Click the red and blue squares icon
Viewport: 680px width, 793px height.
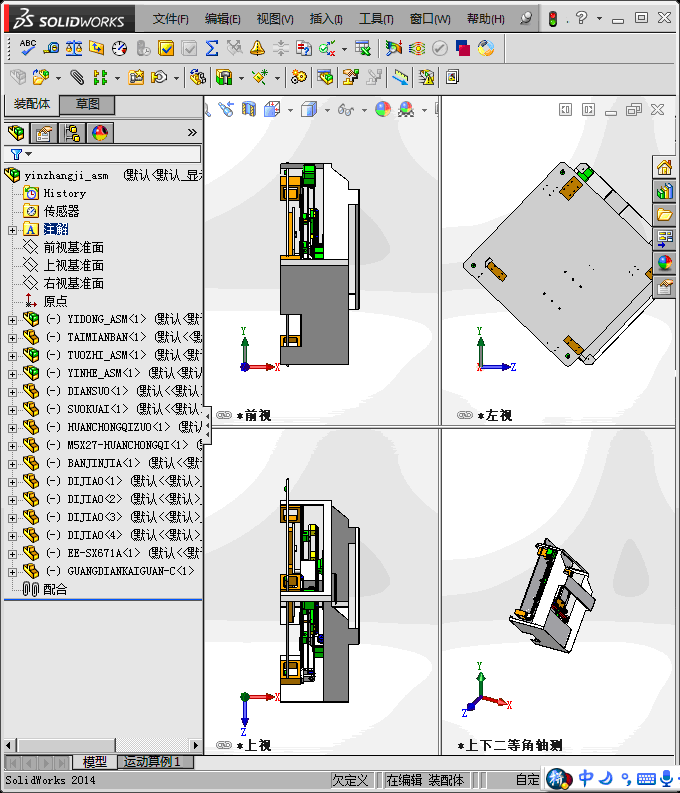coord(463,48)
